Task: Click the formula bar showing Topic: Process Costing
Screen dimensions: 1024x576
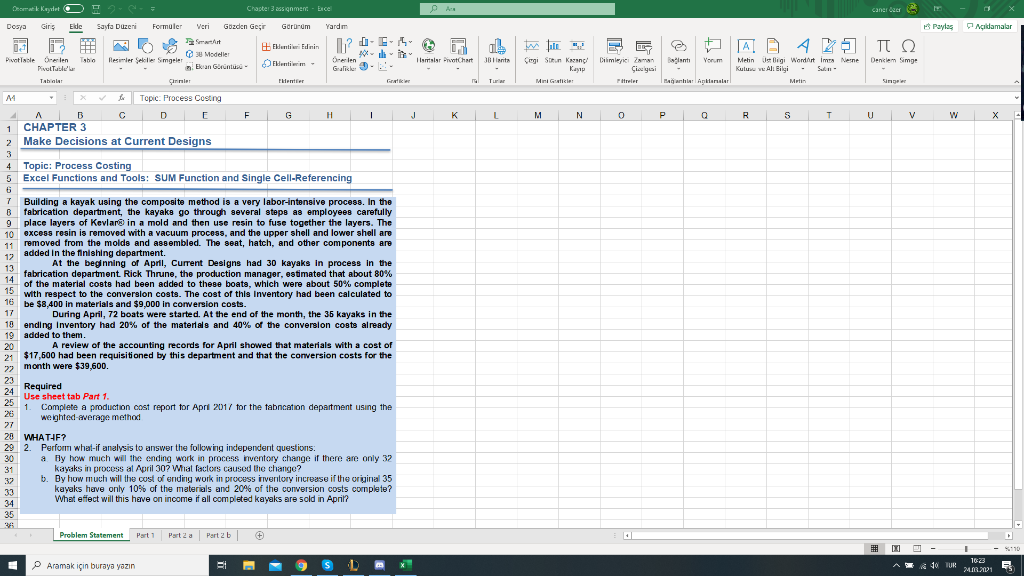Action: pyautogui.click(x=575, y=98)
